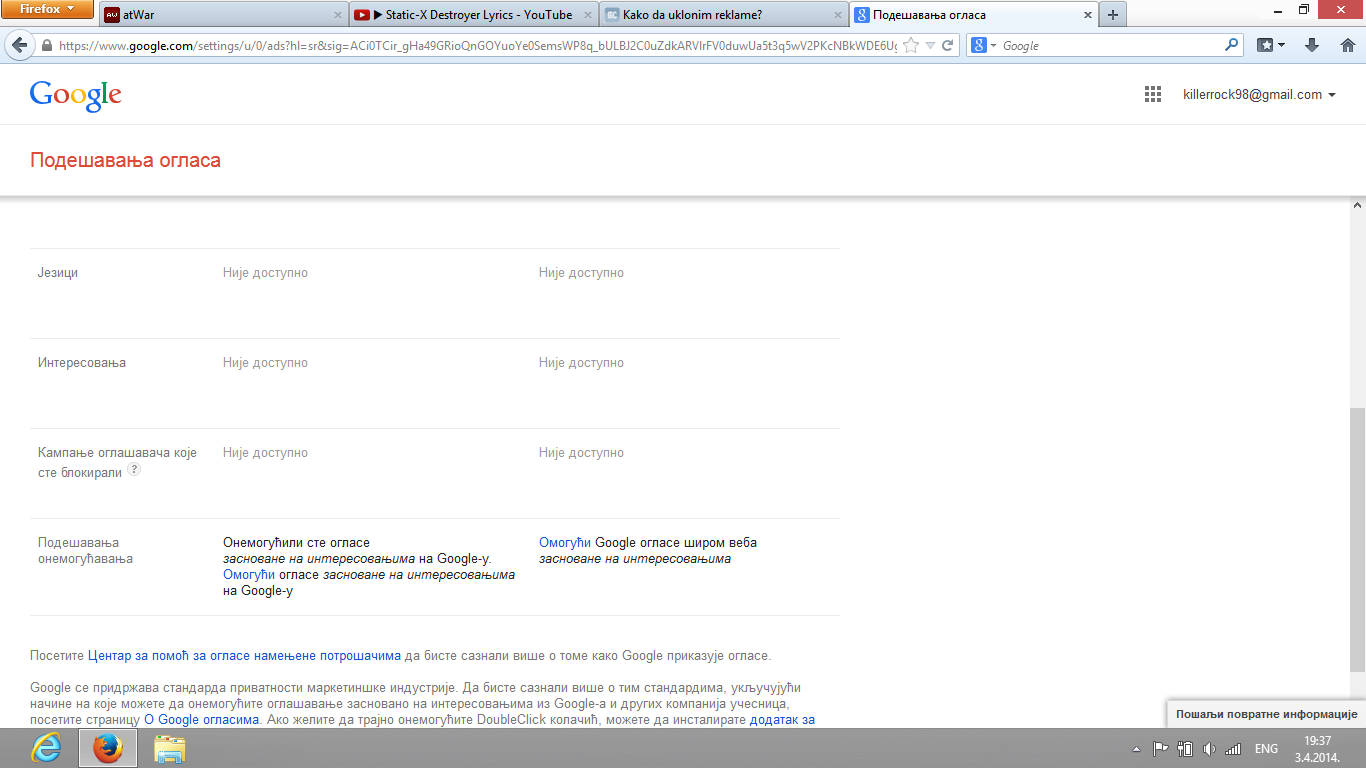Click the Пошаљи повратне информације button
The image size is (1366, 768).
pyautogui.click(x=1266, y=714)
